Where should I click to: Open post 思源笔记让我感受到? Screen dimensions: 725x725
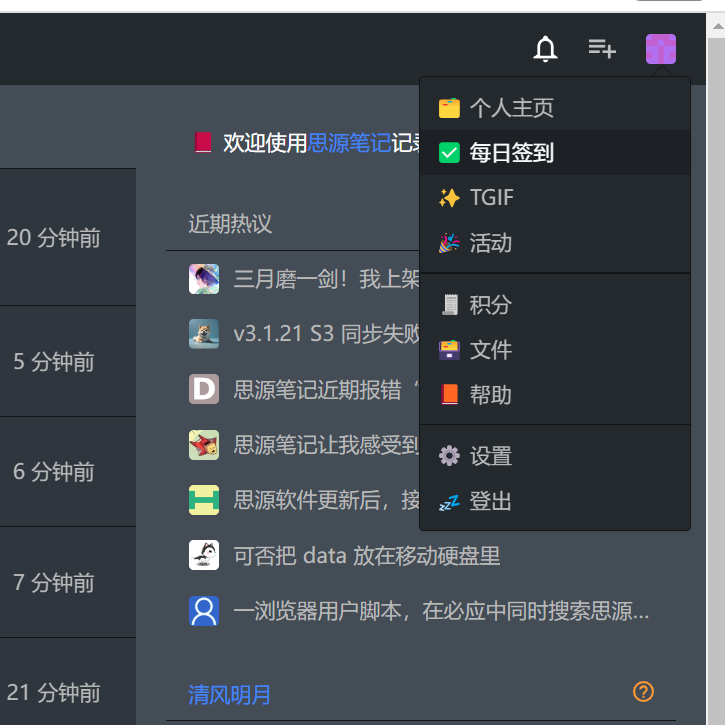point(326,445)
